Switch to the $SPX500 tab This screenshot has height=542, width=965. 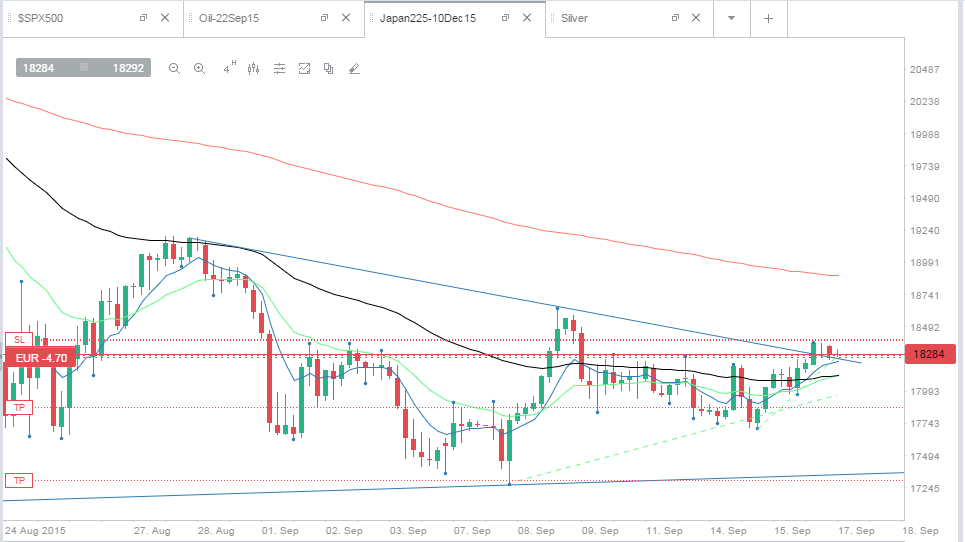point(41,18)
